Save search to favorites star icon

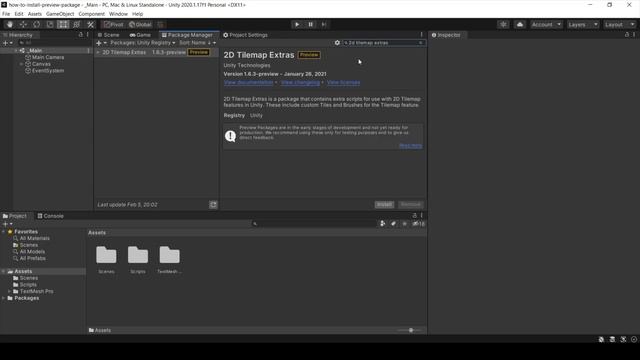click(404, 224)
